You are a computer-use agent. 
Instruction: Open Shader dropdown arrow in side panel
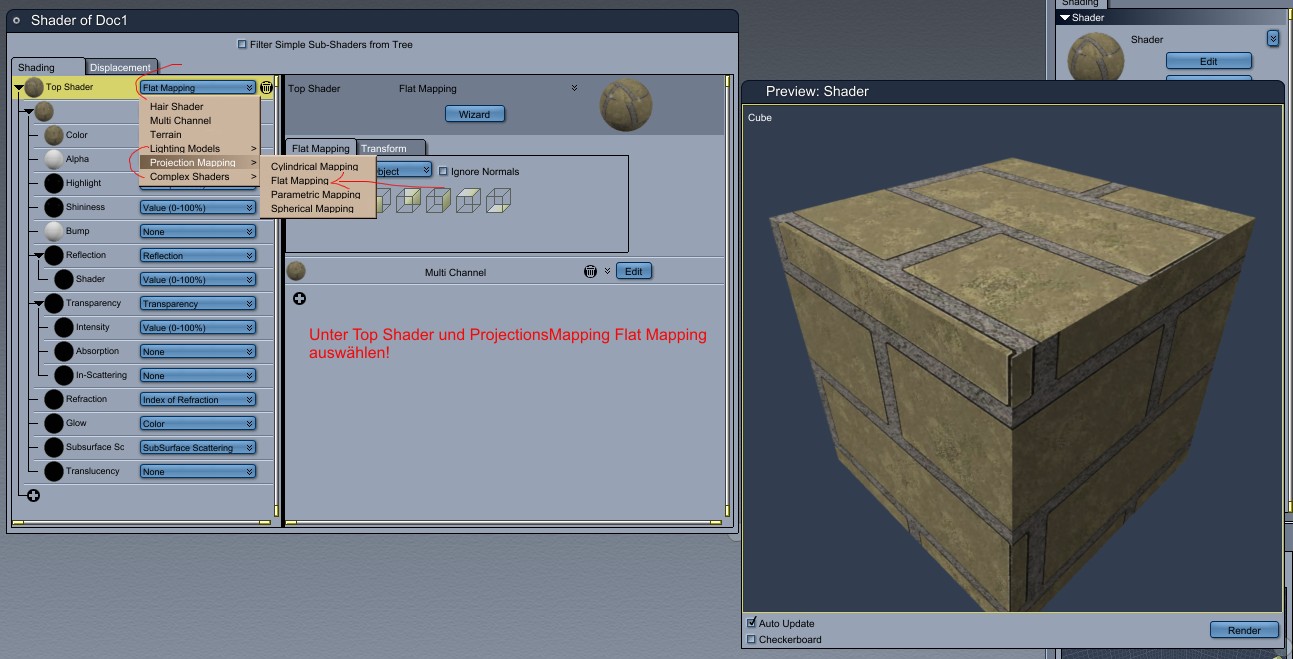1273,38
